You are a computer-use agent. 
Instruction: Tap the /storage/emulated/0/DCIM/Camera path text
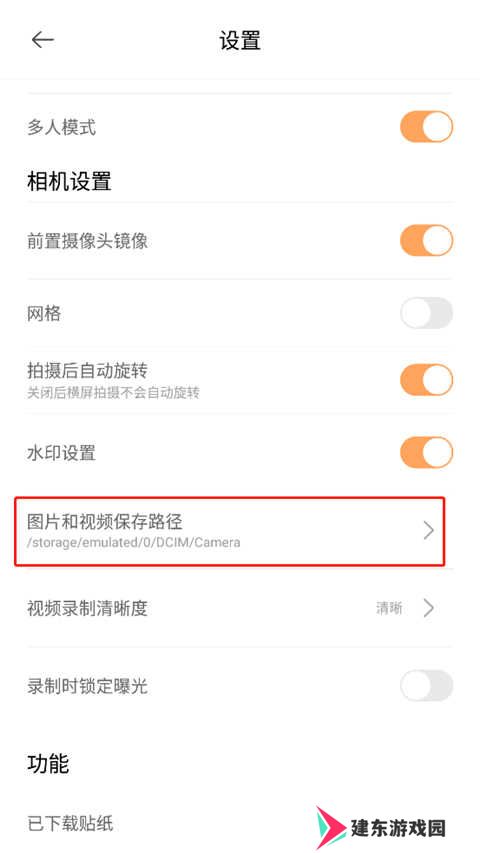click(134, 542)
